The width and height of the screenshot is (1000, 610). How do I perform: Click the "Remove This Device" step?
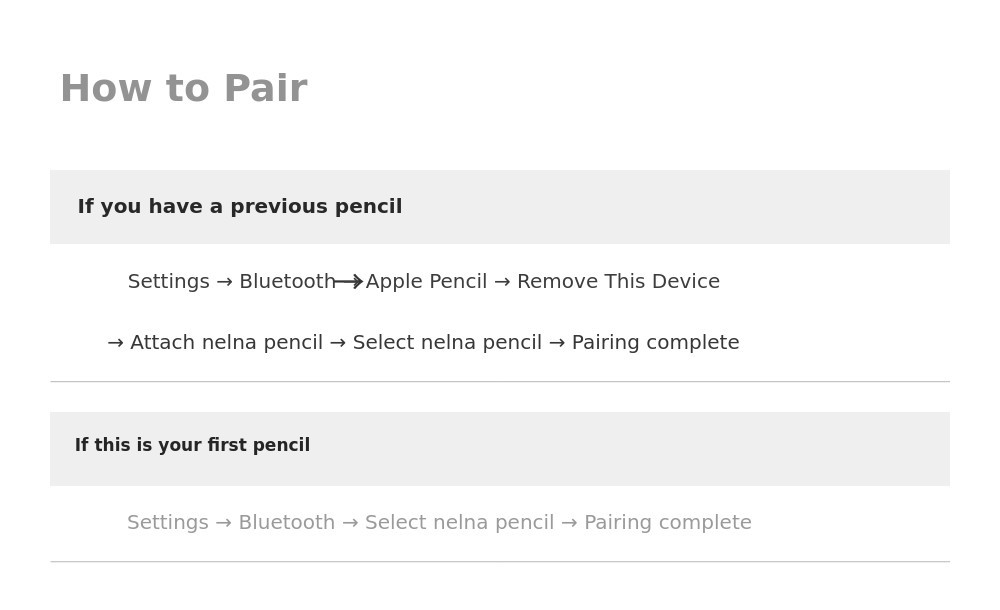pyautogui.click(x=618, y=282)
